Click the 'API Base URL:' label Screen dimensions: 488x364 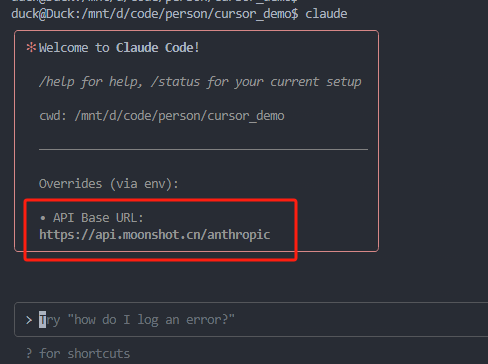click(x=98, y=218)
